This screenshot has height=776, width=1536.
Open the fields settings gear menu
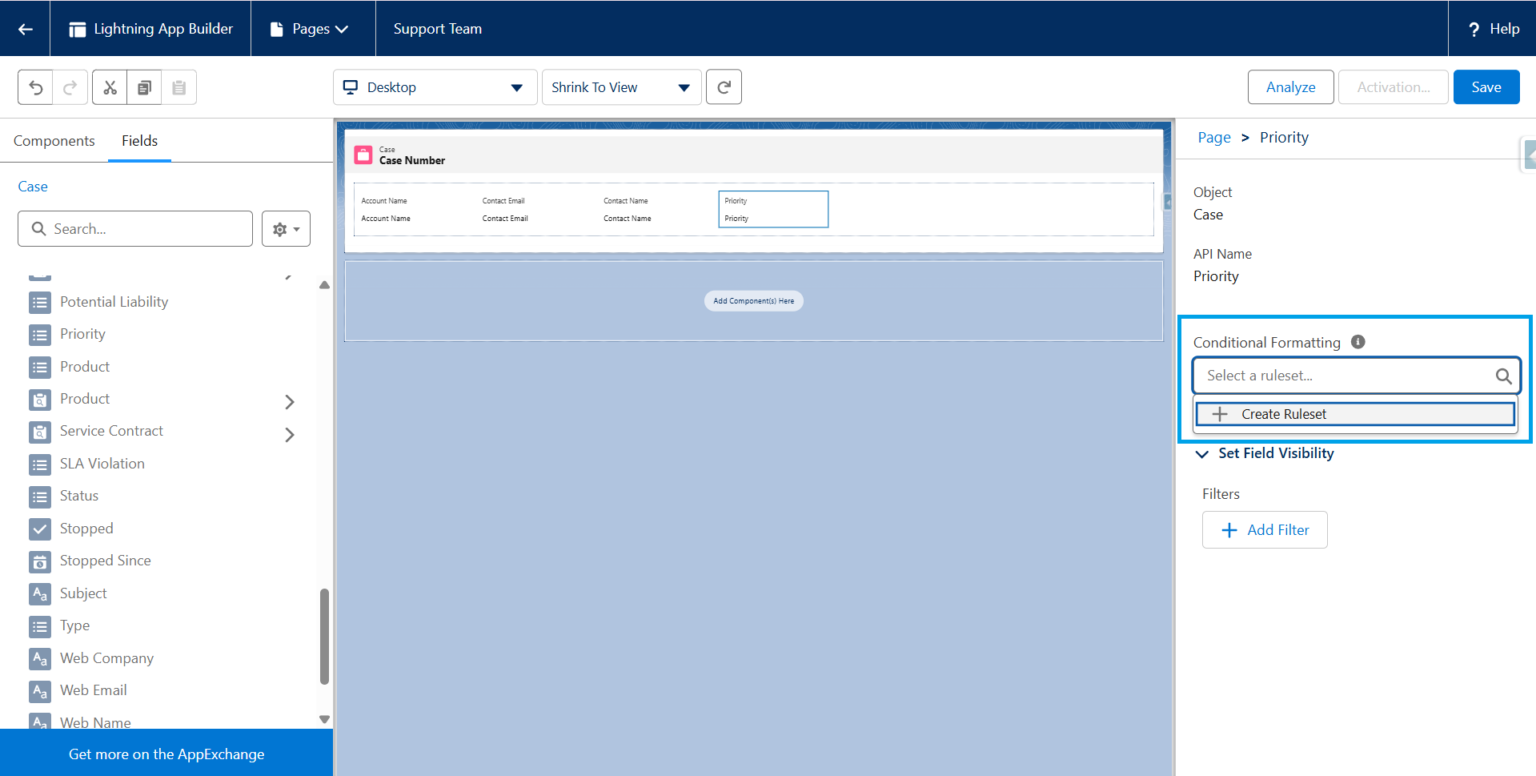point(286,229)
